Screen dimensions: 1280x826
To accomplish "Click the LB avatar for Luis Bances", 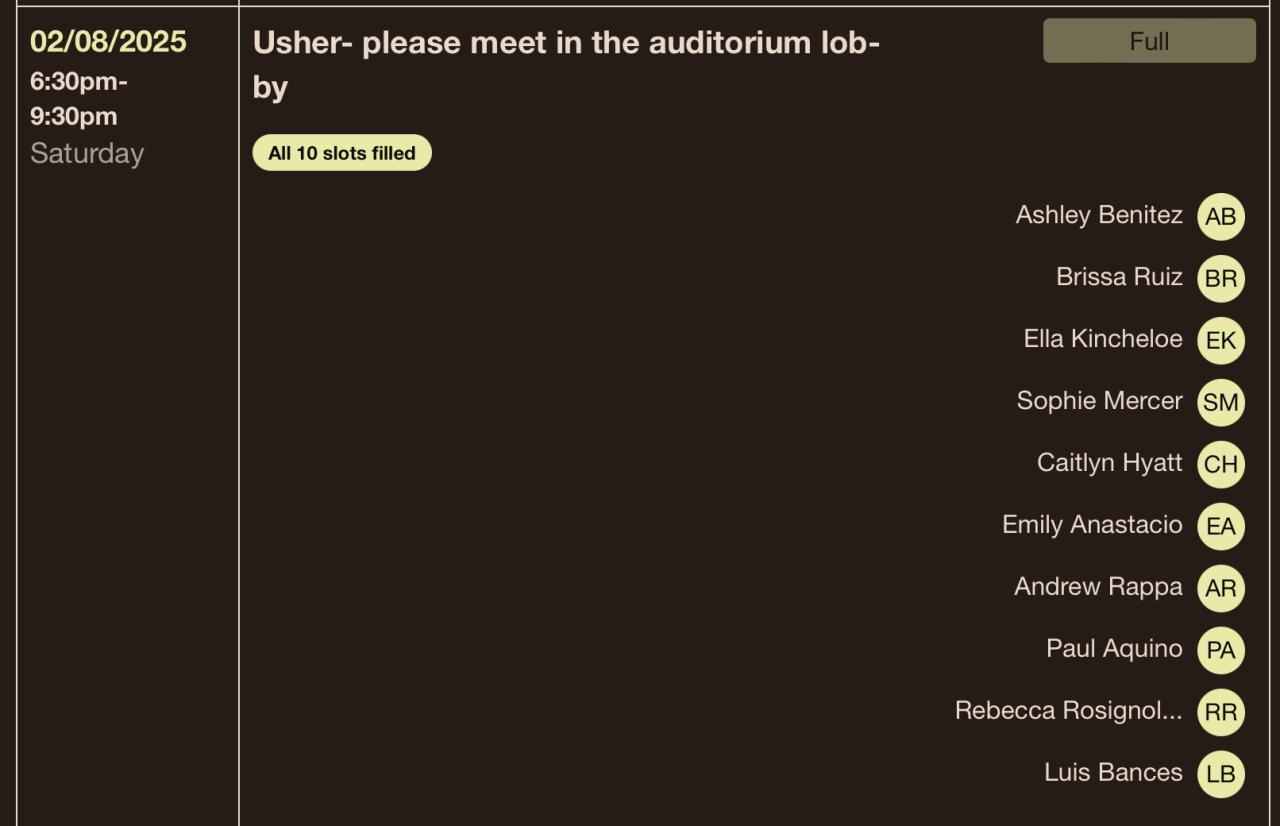I will 1220,775.
